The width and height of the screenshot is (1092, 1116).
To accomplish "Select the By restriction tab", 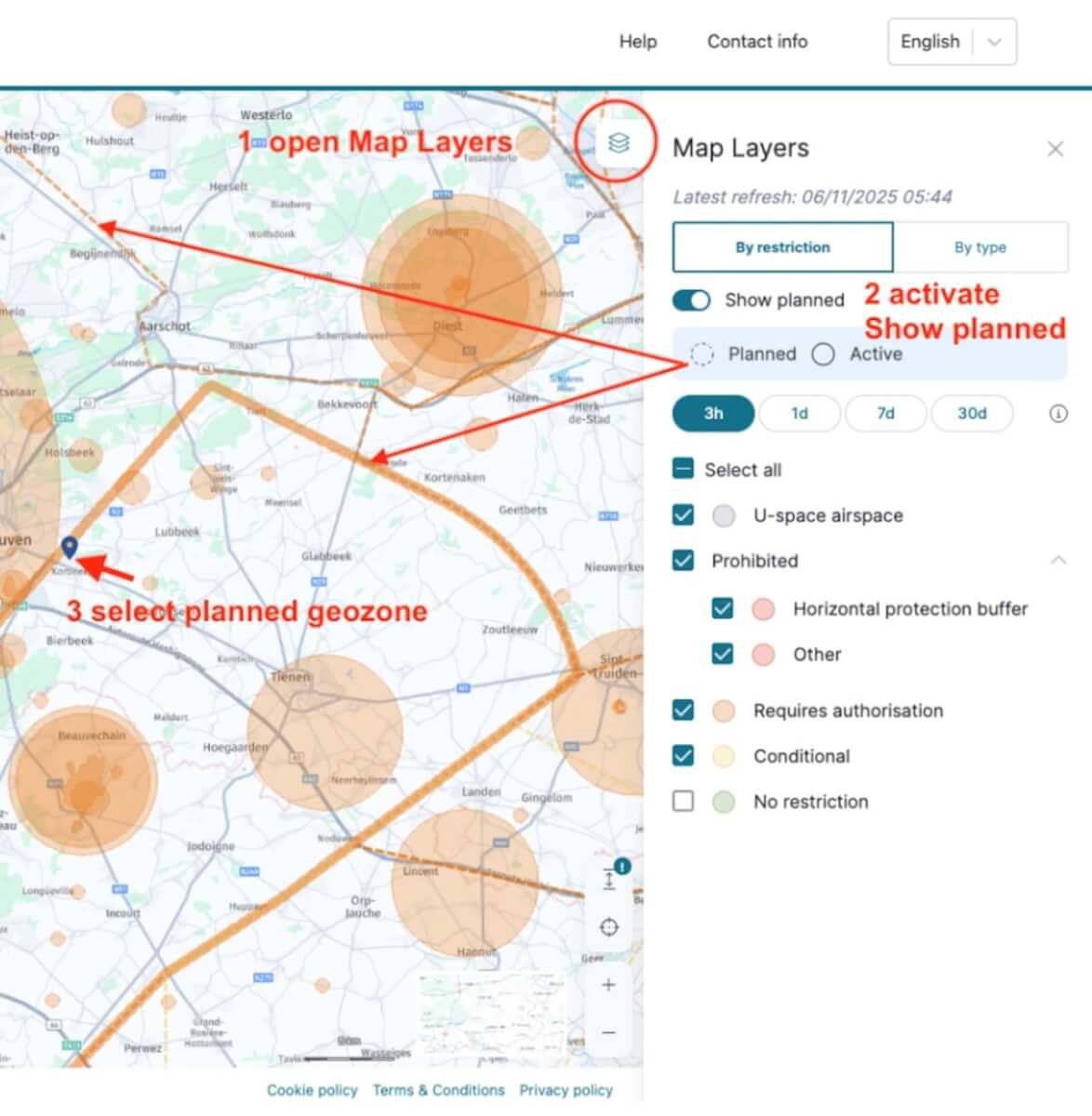I will tap(782, 247).
